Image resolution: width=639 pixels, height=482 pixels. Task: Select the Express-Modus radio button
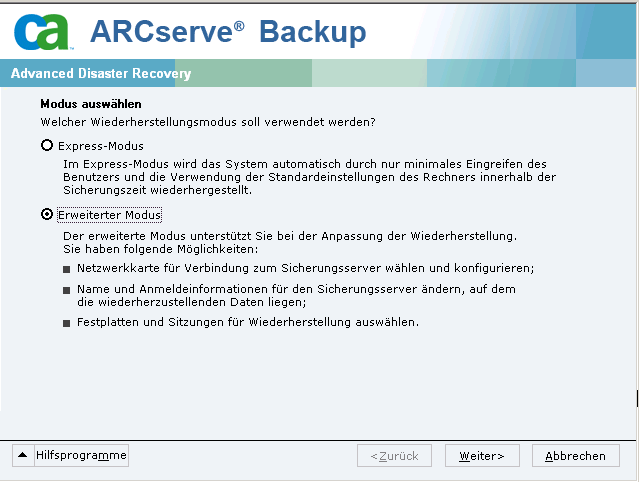[46, 146]
